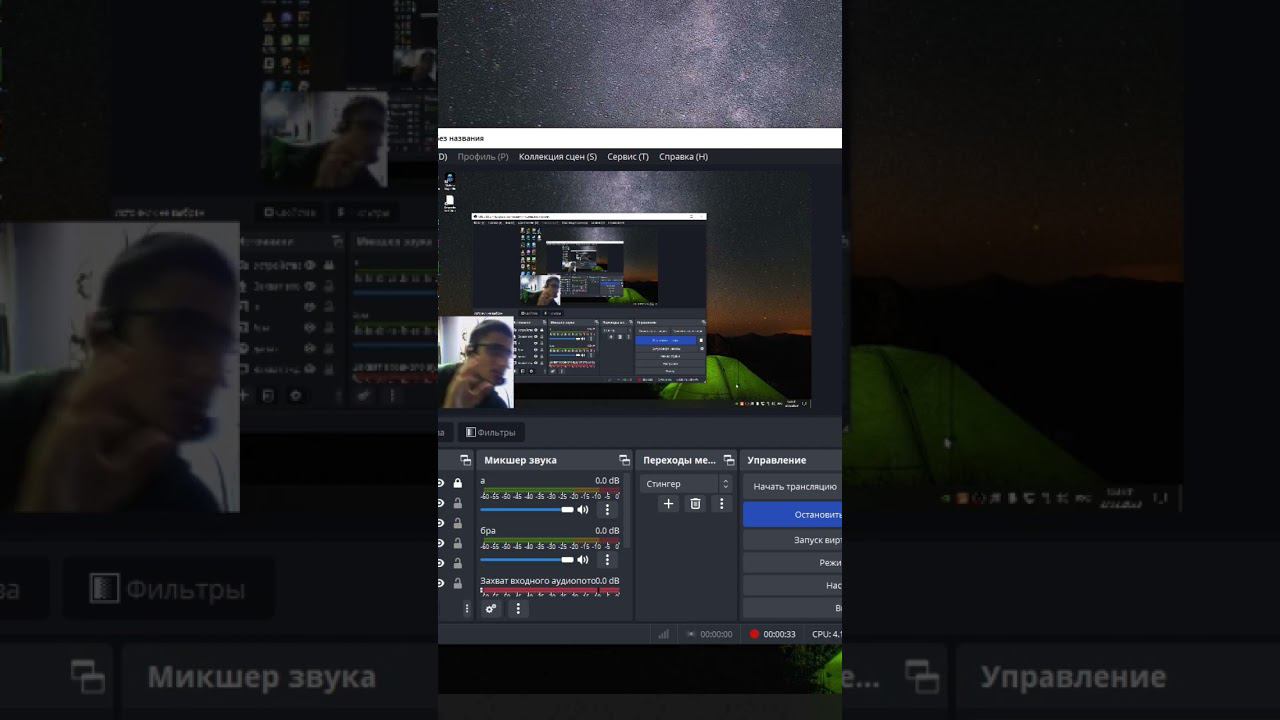Open the Справка (H) menu
The height and width of the screenshot is (720, 1280).
(683, 157)
